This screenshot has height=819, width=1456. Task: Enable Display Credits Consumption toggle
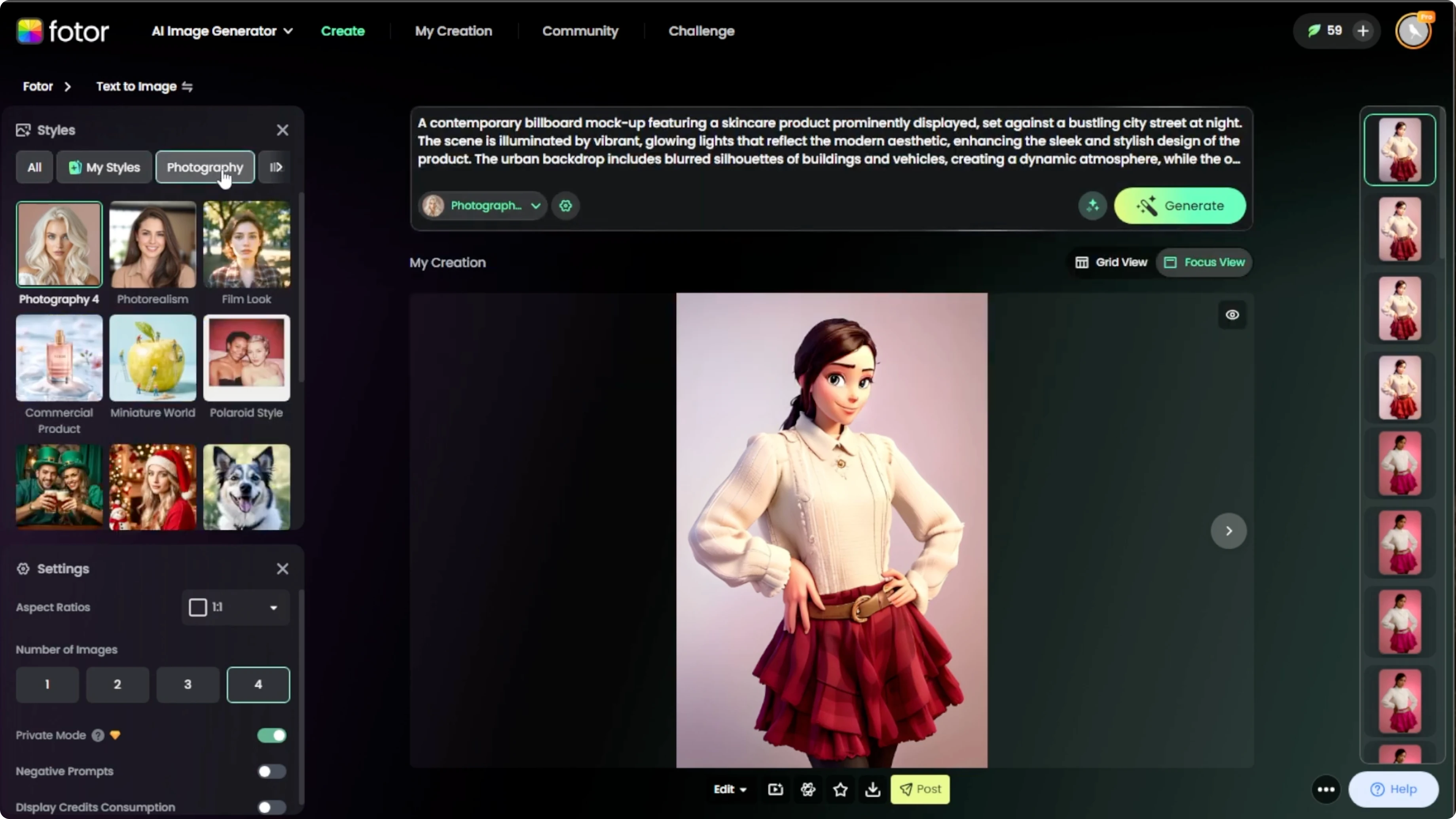coord(272,807)
